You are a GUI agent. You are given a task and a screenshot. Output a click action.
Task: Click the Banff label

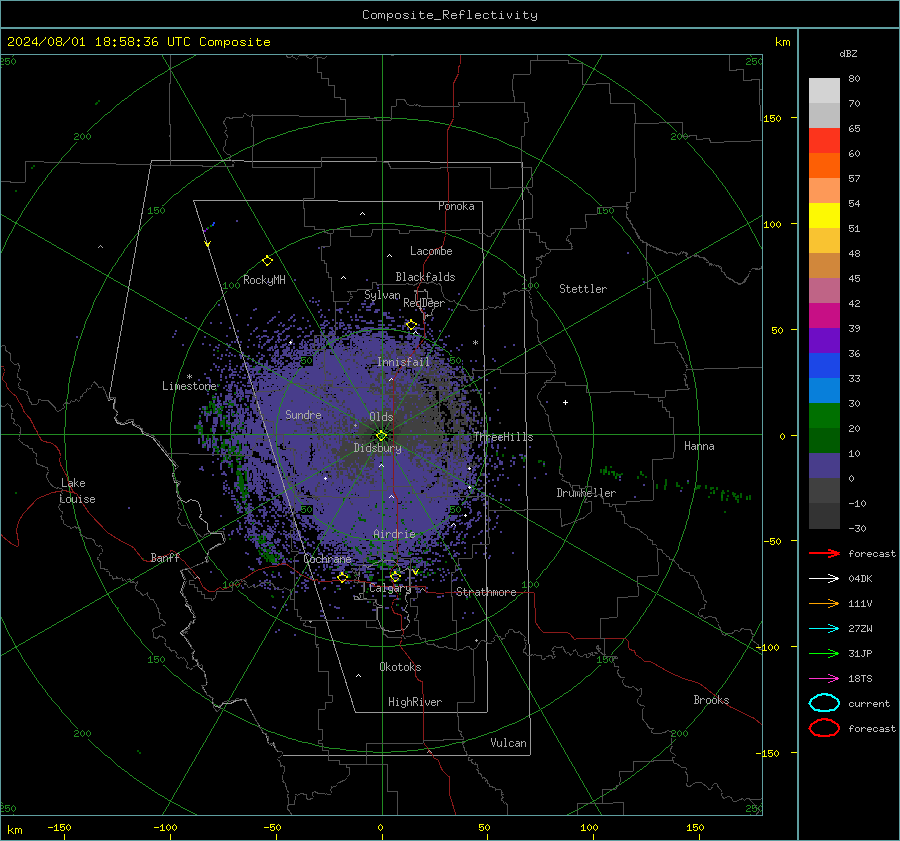(x=165, y=557)
